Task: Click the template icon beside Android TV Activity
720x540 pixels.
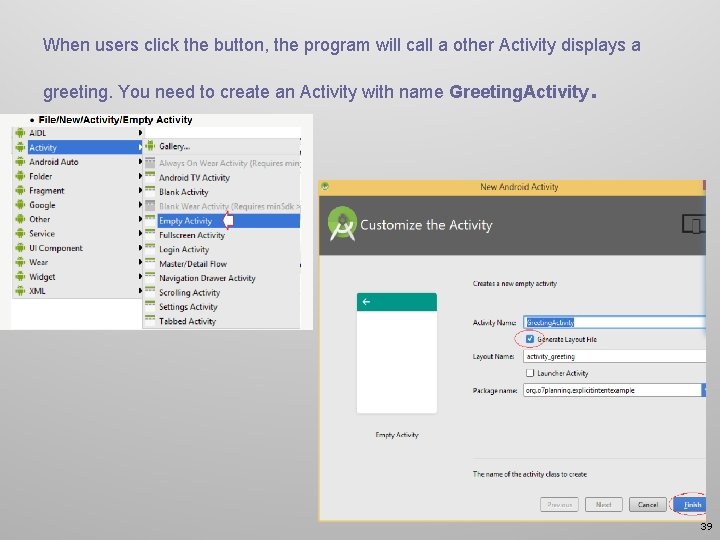Action: click(150, 177)
